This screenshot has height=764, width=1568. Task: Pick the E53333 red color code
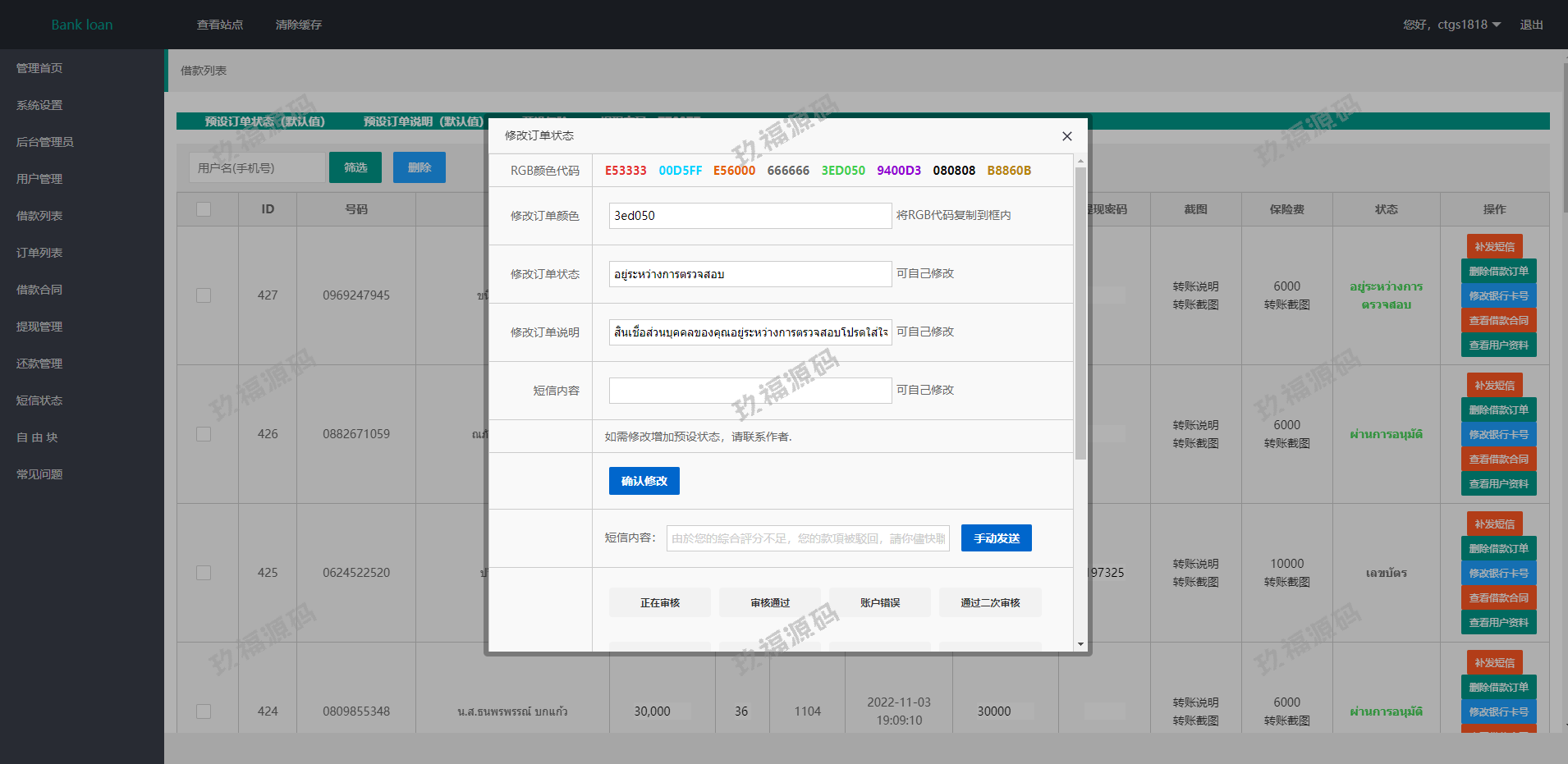point(626,171)
